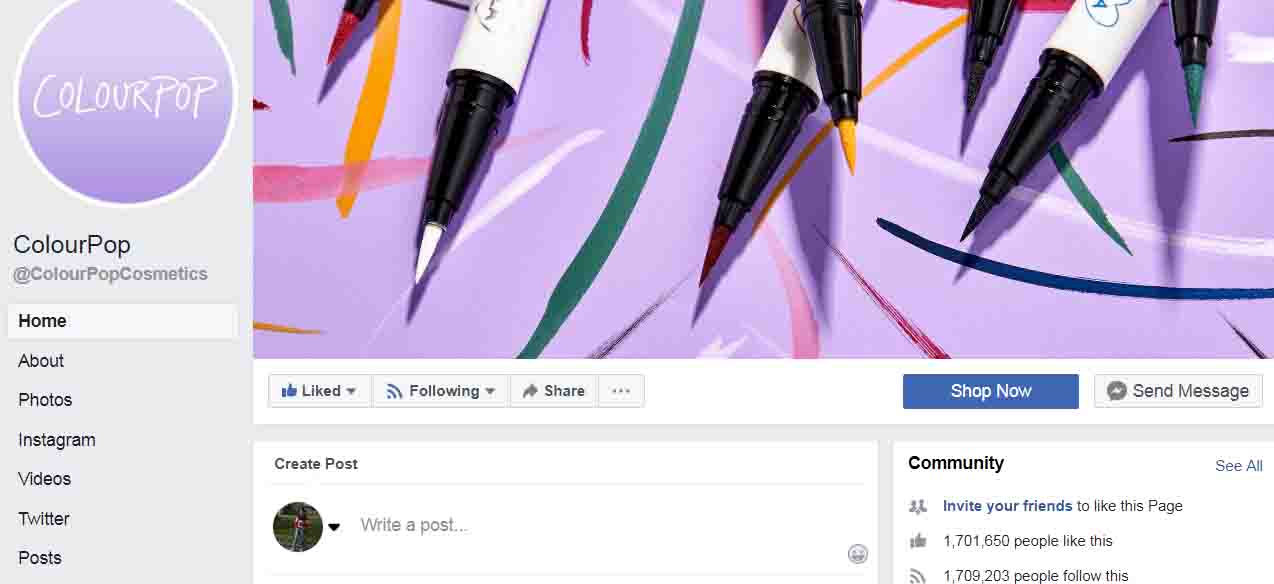This screenshot has height=584, width=1274.
Task: Open the emoji picker smiley icon
Action: (x=857, y=554)
